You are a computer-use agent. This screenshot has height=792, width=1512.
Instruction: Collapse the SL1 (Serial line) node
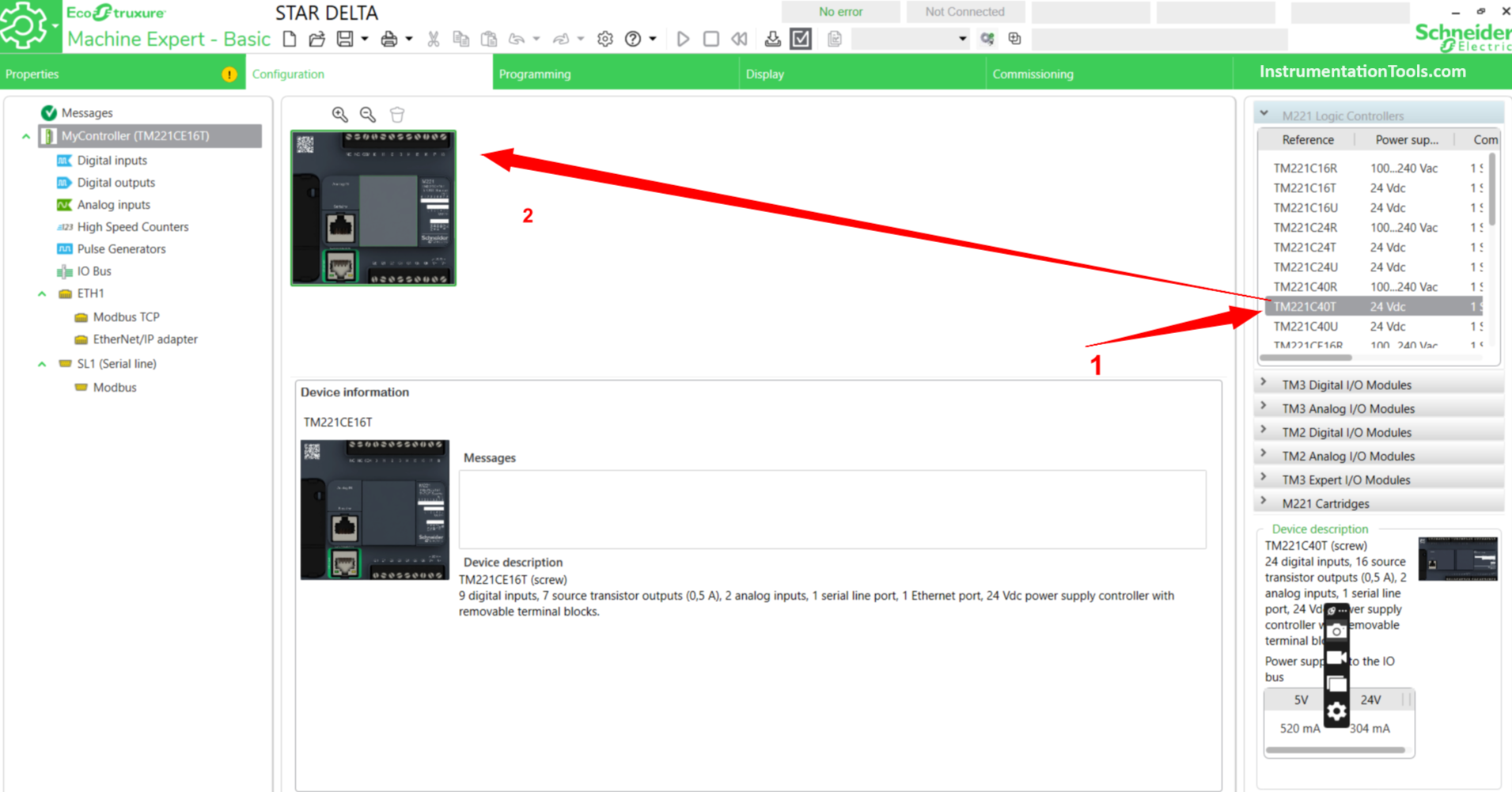[42, 364]
